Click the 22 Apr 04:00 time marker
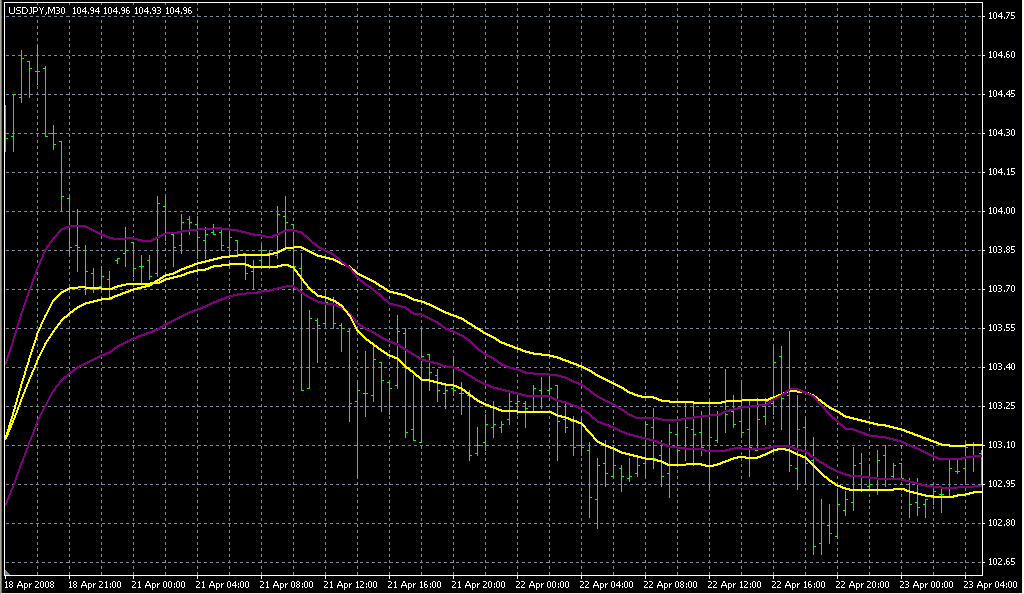The width and height of the screenshot is (1024, 594). coord(607,584)
